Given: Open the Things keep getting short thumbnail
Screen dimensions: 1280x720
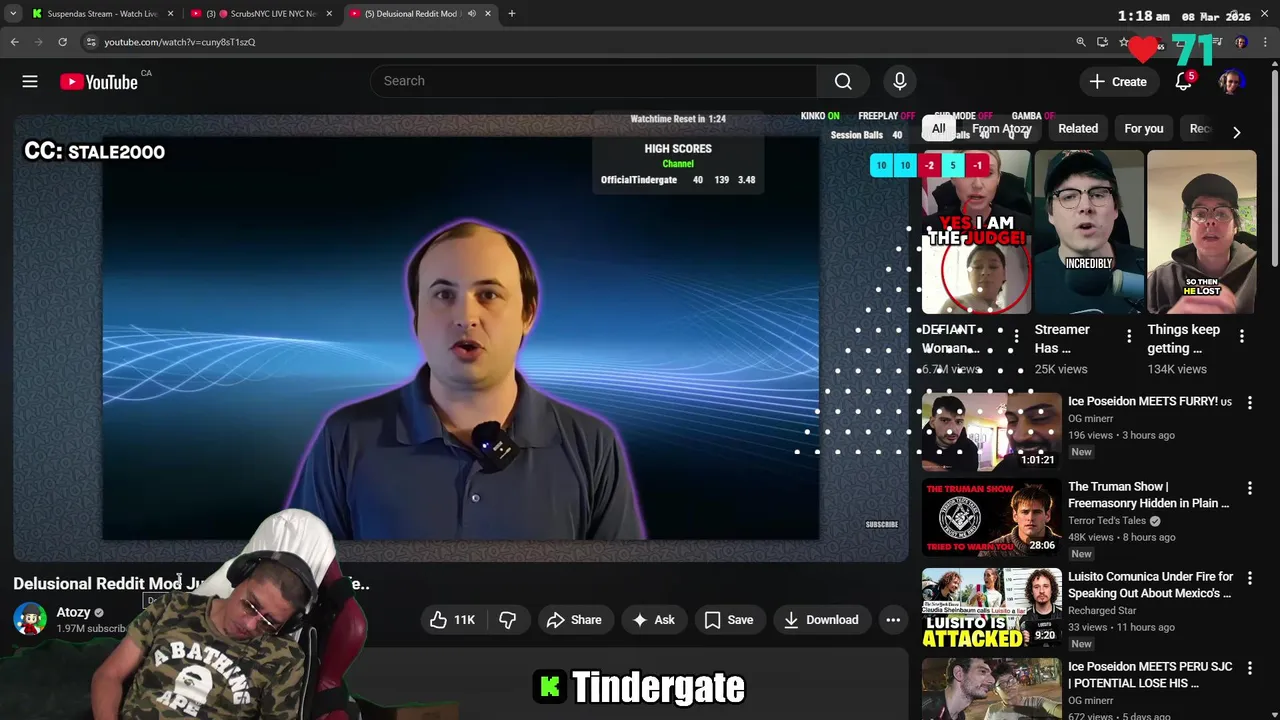Looking at the screenshot, I should [1202, 232].
